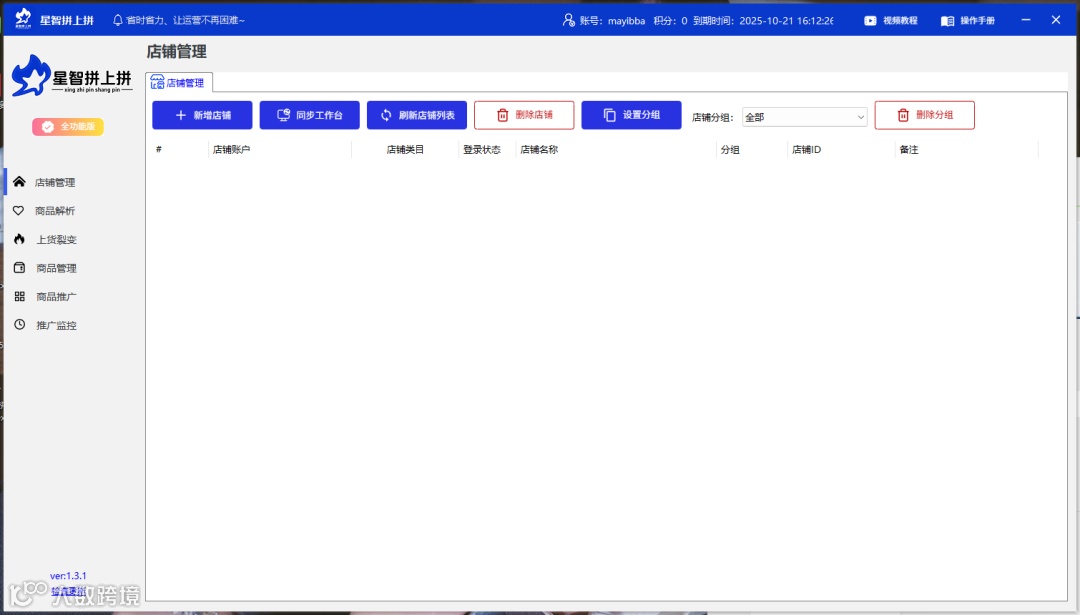Click the 备注 column header
Screen dimensions: 1080x615
tap(908, 149)
